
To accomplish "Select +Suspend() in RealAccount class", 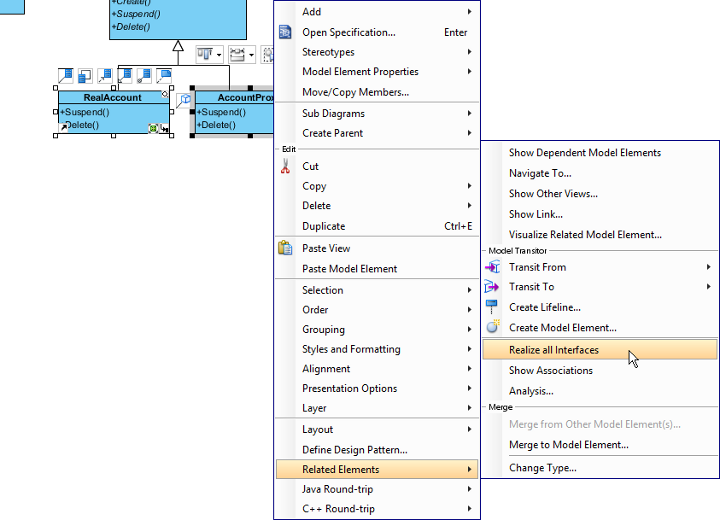I will (84, 112).
